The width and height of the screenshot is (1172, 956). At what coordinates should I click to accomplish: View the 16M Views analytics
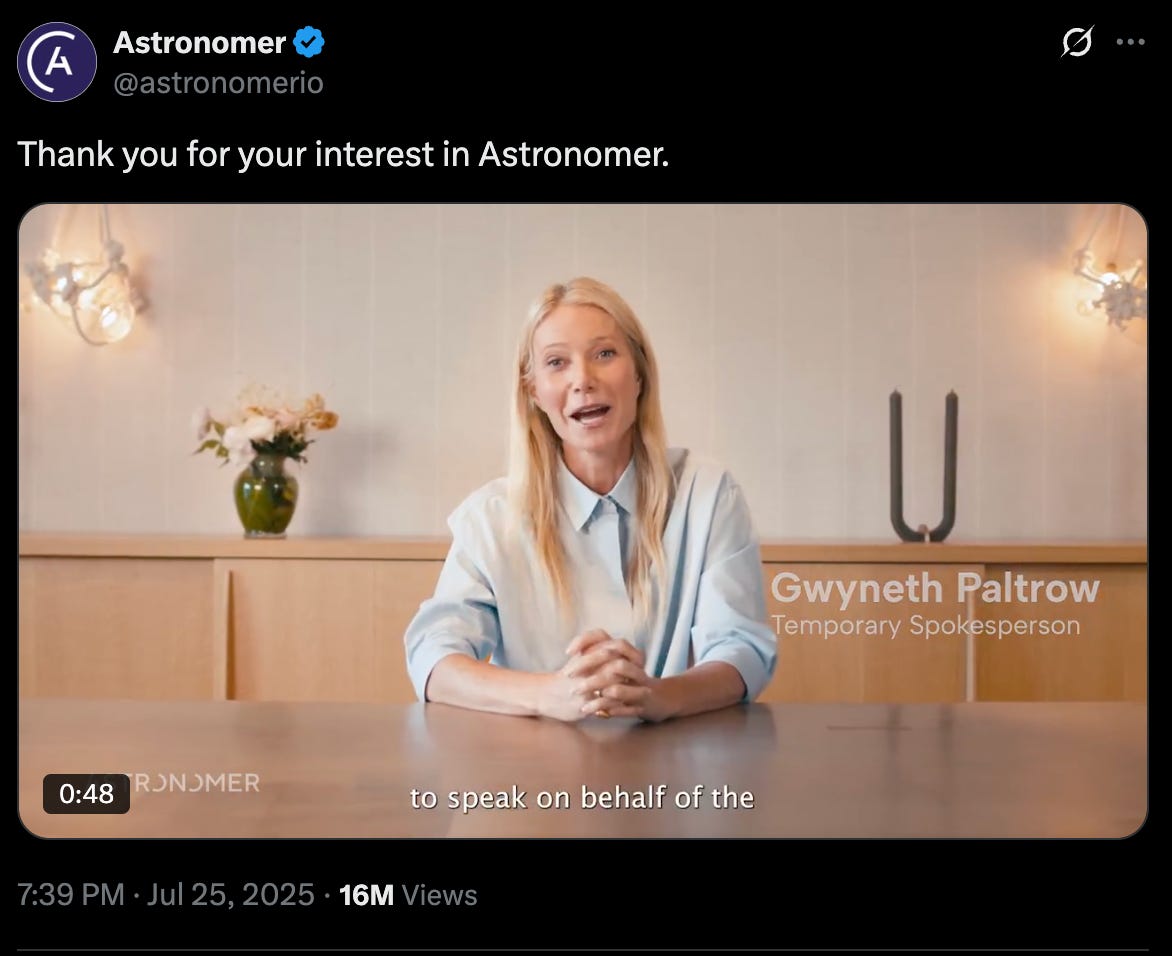tap(408, 895)
